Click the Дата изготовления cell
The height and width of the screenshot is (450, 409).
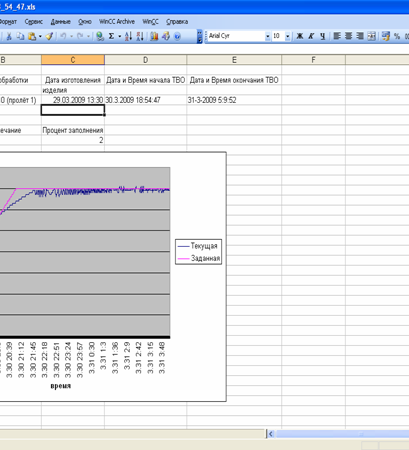click(73, 80)
